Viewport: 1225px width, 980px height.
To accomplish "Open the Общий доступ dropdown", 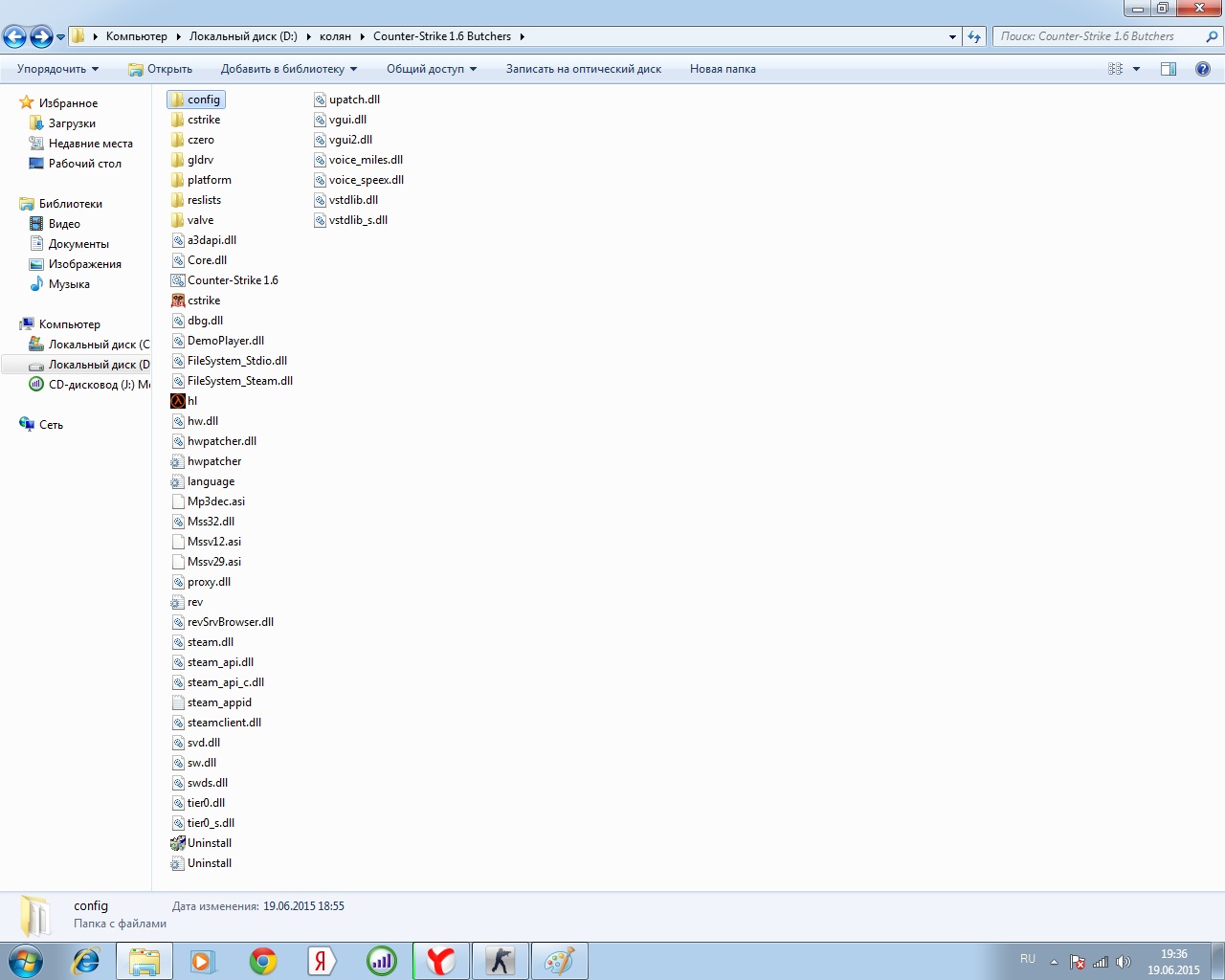I will [x=432, y=69].
